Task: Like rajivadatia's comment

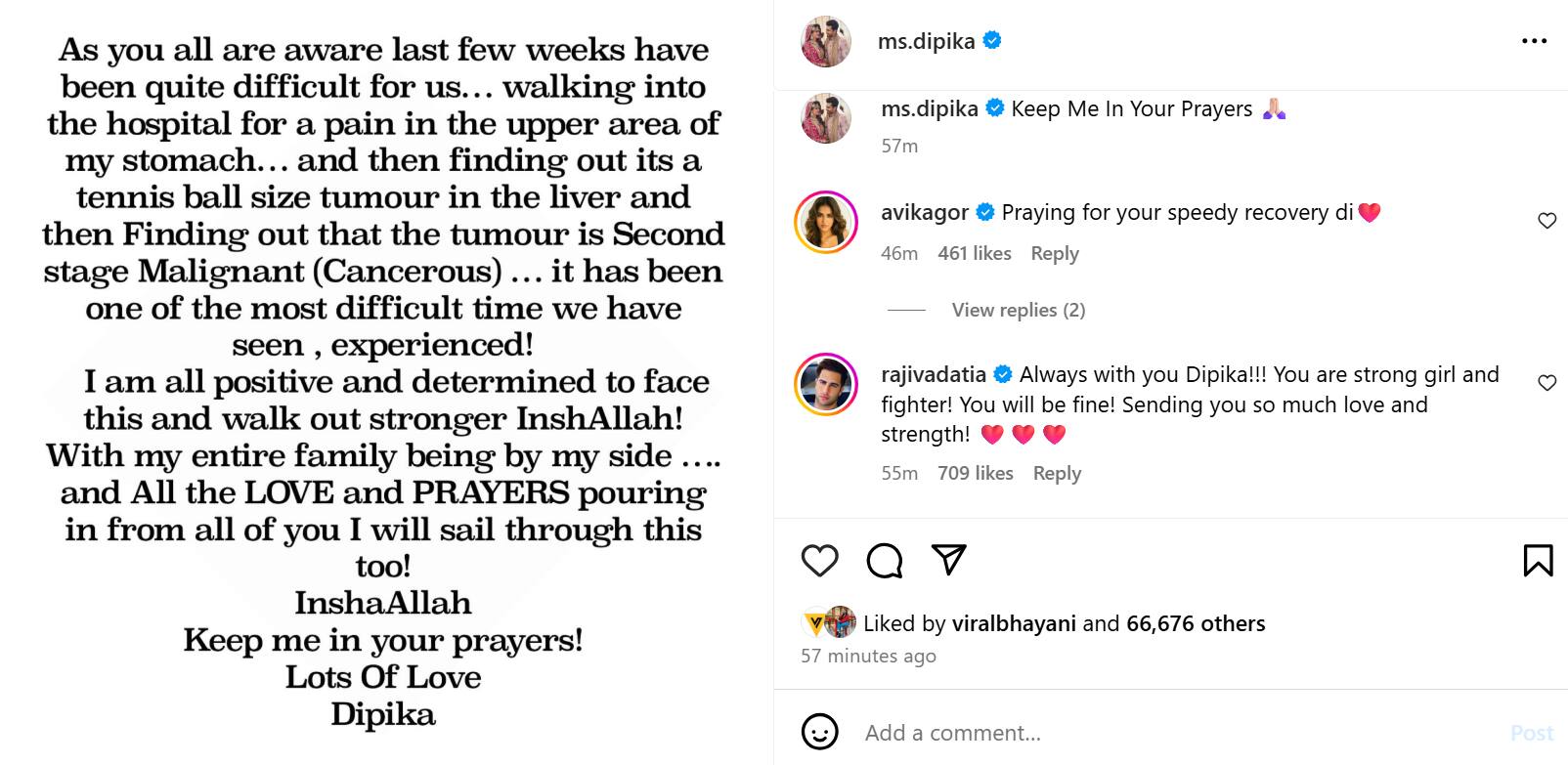Action: [1546, 383]
